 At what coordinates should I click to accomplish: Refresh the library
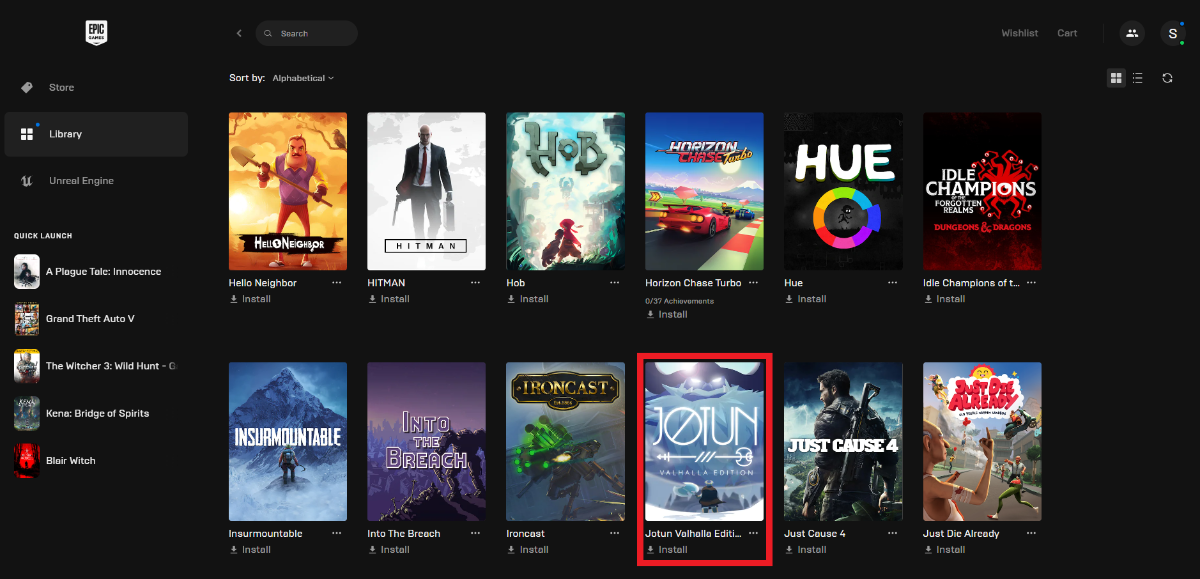pos(1167,78)
